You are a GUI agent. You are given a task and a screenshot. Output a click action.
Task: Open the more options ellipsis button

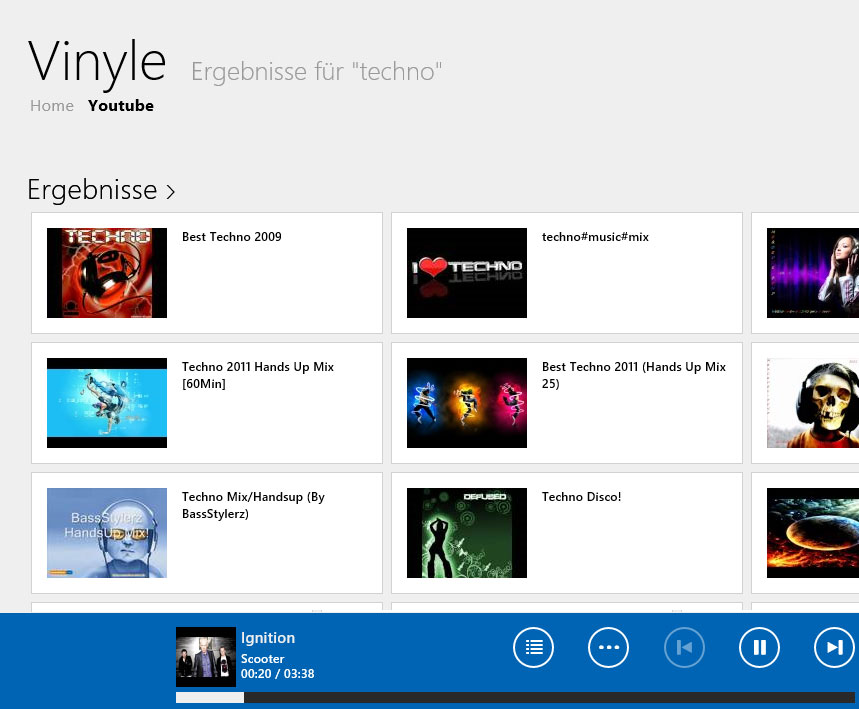tap(608, 647)
